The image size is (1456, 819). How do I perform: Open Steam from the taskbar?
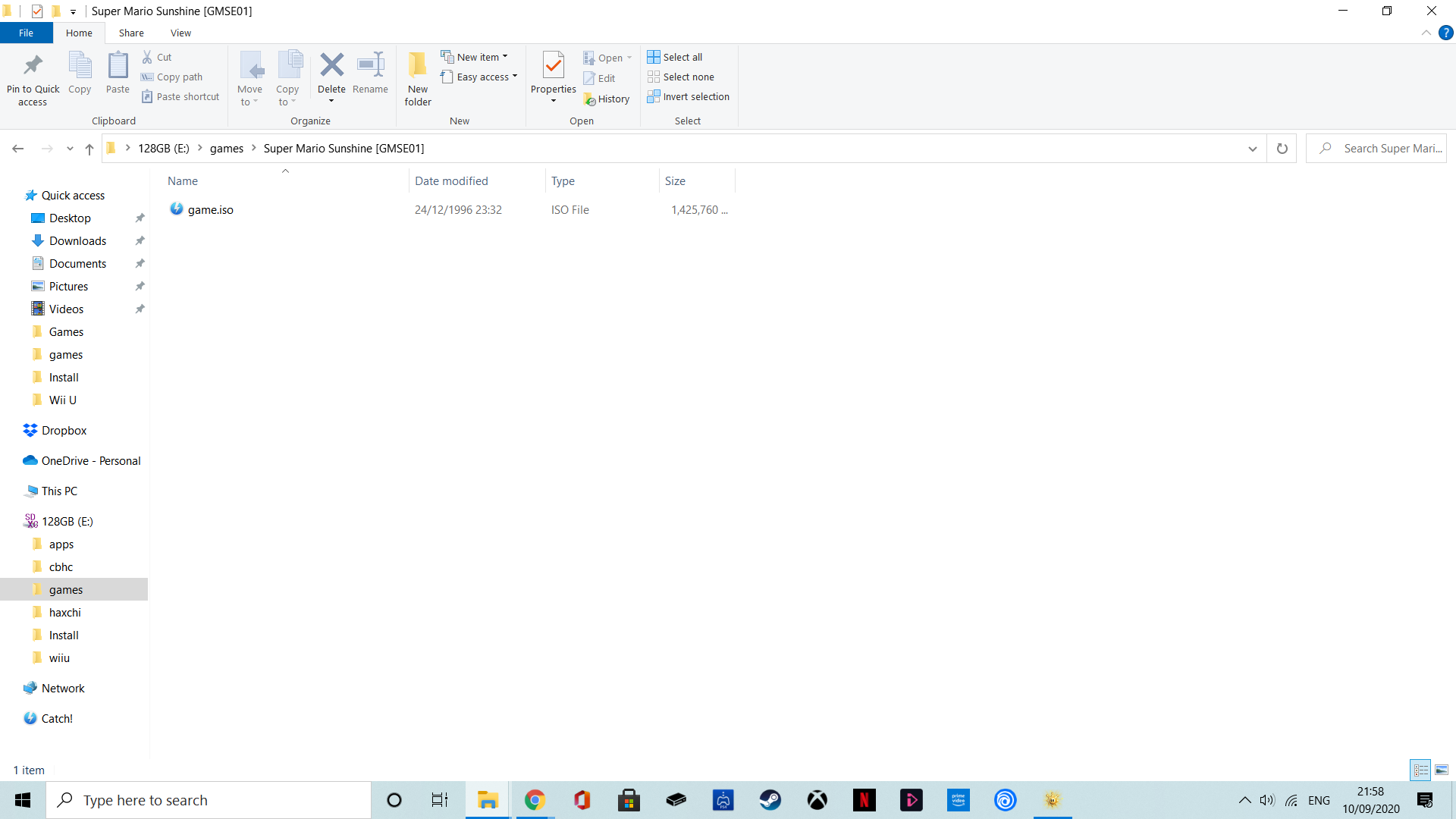coord(770,800)
